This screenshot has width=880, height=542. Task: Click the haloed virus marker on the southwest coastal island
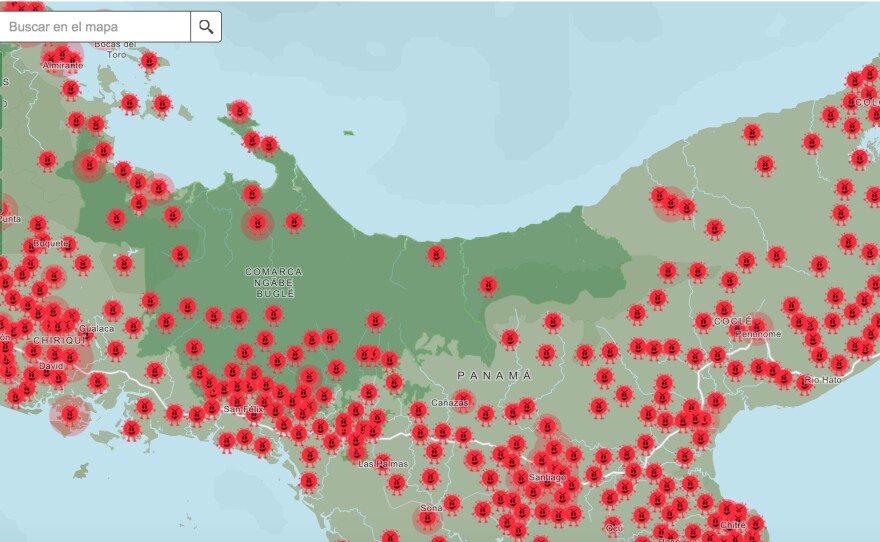pyautogui.click(x=69, y=412)
